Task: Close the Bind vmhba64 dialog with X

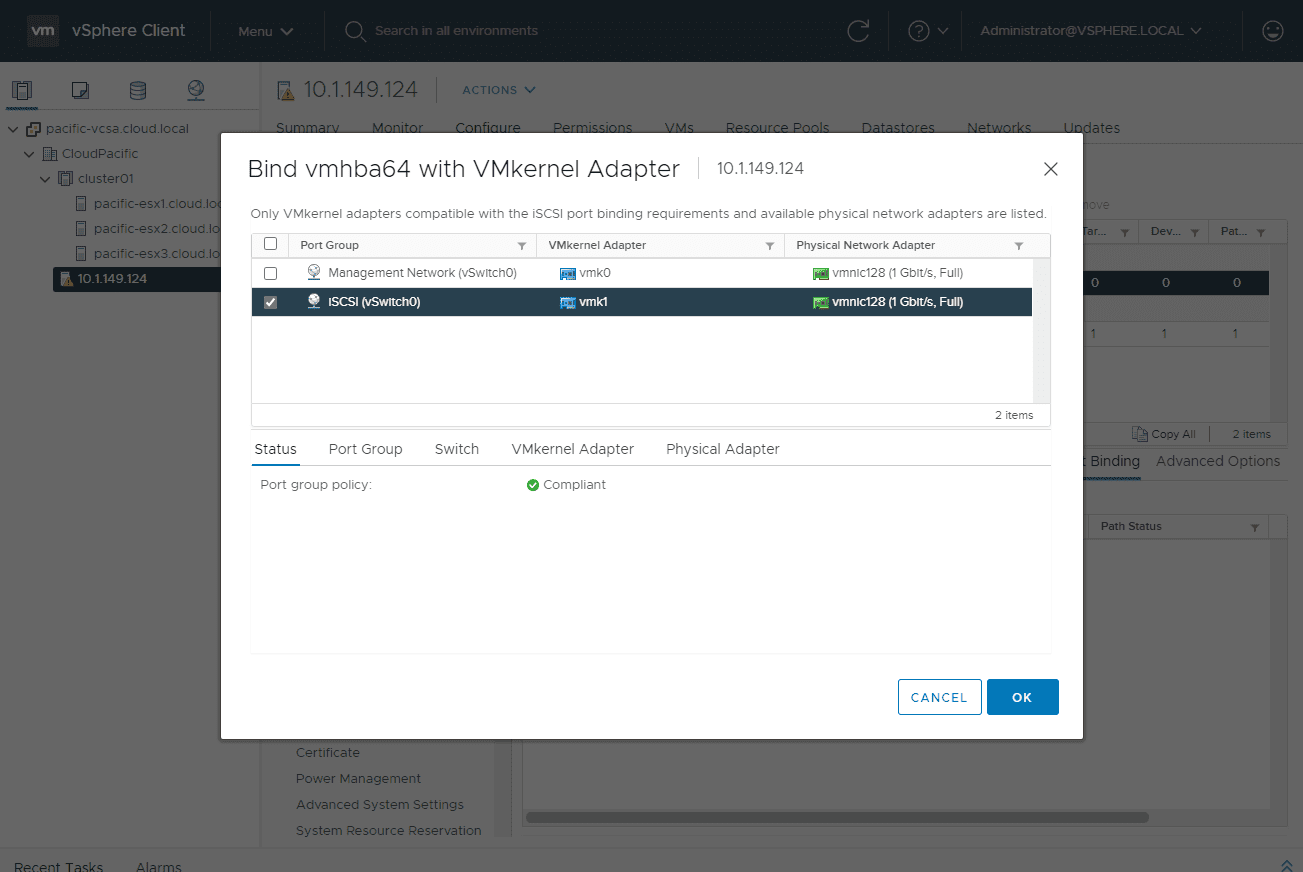Action: tap(1051, 169)
